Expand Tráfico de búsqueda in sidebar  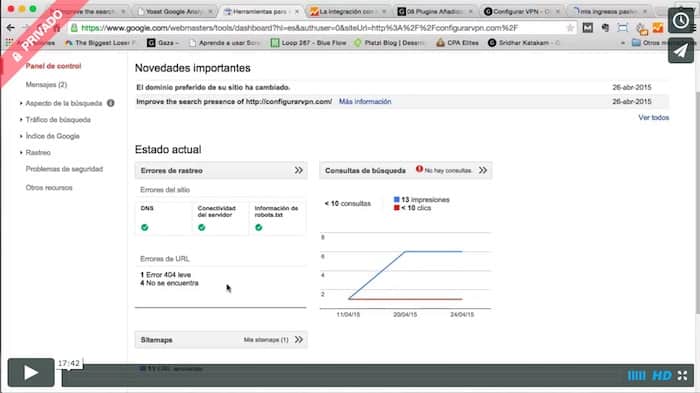click(x=58, y=120)
